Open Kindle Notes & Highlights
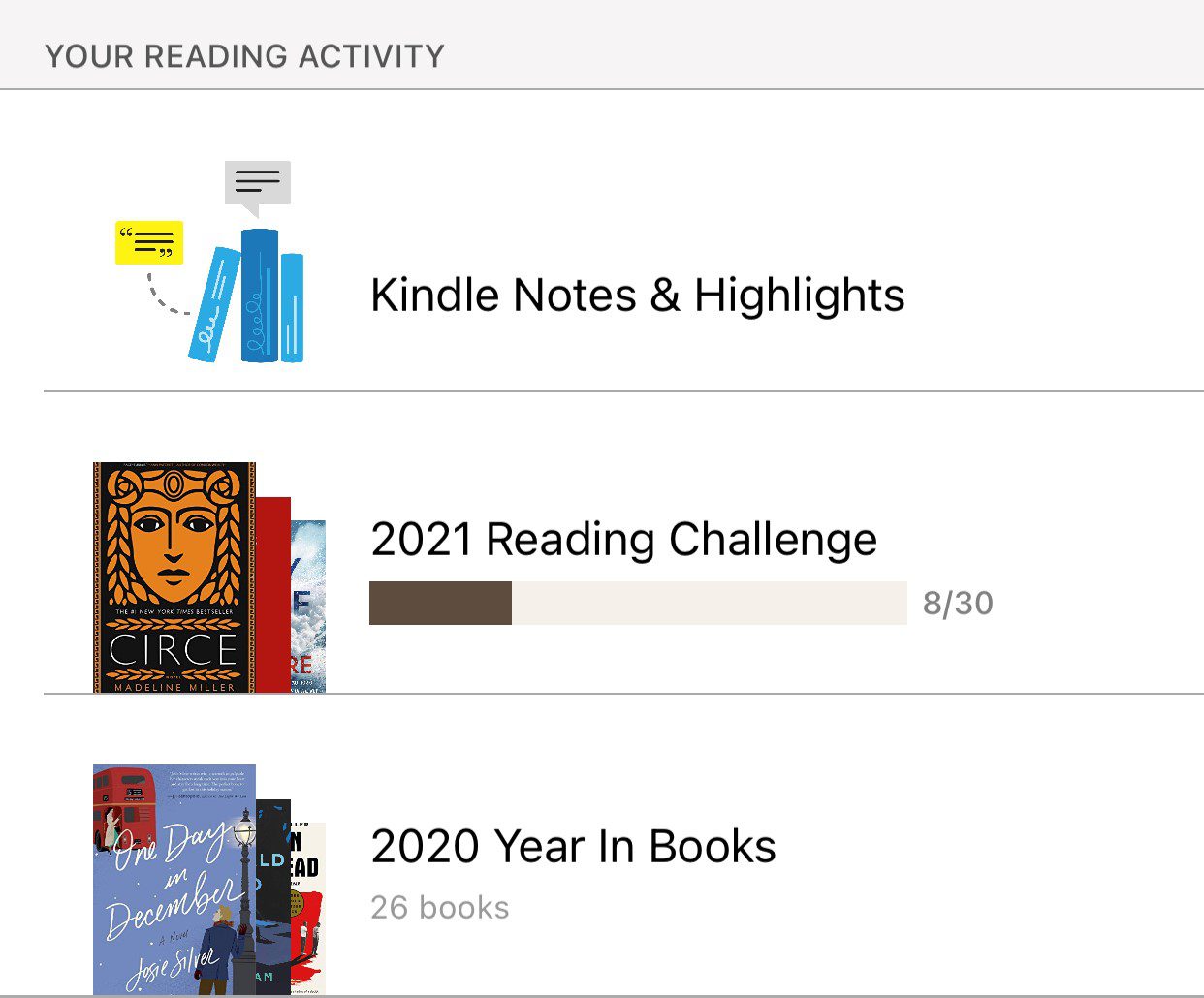1204x998 pixels. (637, 295)
